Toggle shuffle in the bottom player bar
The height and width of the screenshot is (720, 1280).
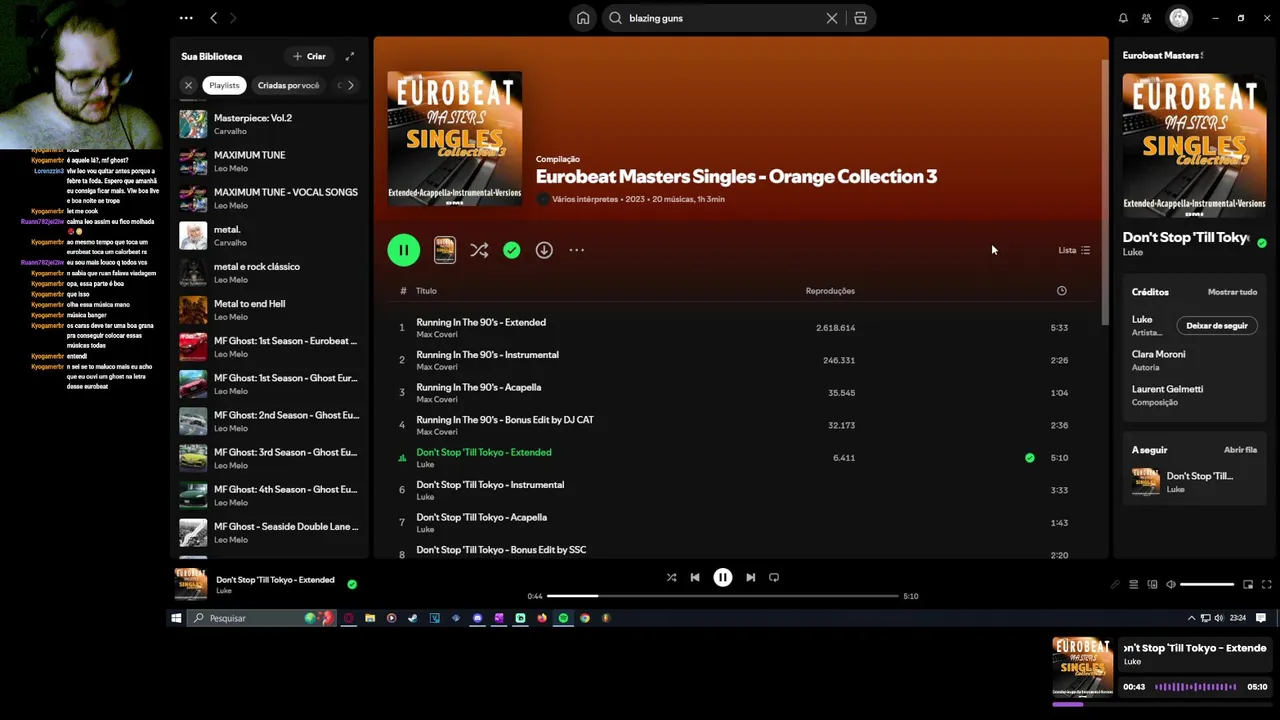[x=671, y=577]
